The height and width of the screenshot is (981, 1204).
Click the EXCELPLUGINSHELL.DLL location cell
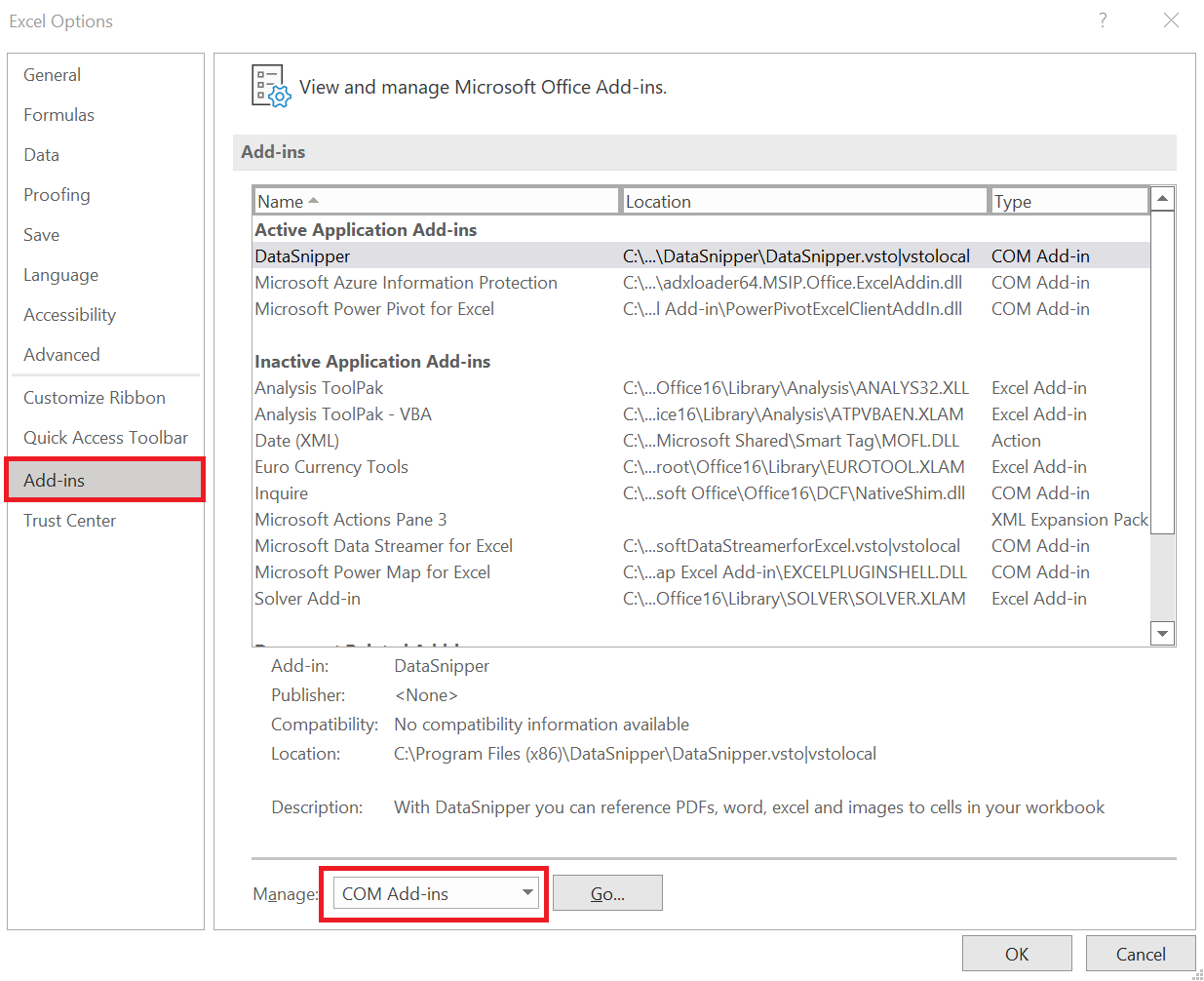pos(795,571)
